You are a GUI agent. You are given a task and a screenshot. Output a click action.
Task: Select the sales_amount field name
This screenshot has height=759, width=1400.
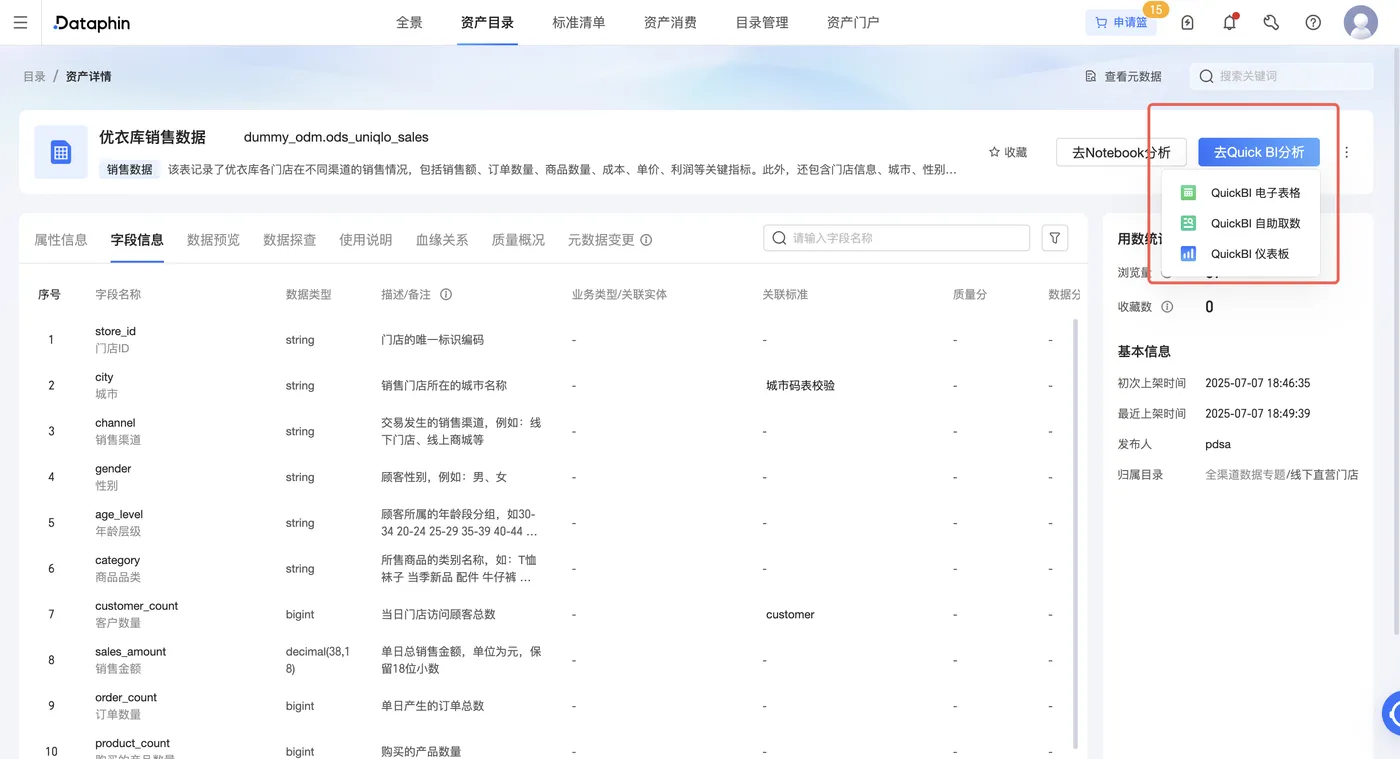tap(131, 652)
